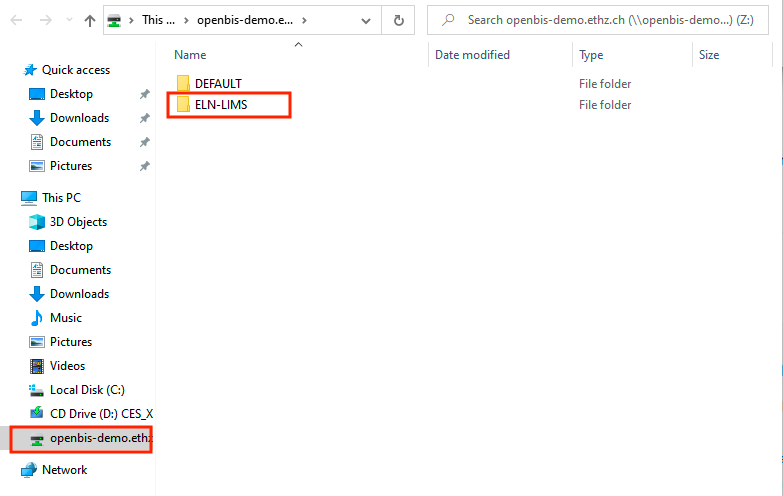783x496 pixels.
Task: Expand the chevron after 'This ...' breadcrumb
Action: [x=186, y=20]
